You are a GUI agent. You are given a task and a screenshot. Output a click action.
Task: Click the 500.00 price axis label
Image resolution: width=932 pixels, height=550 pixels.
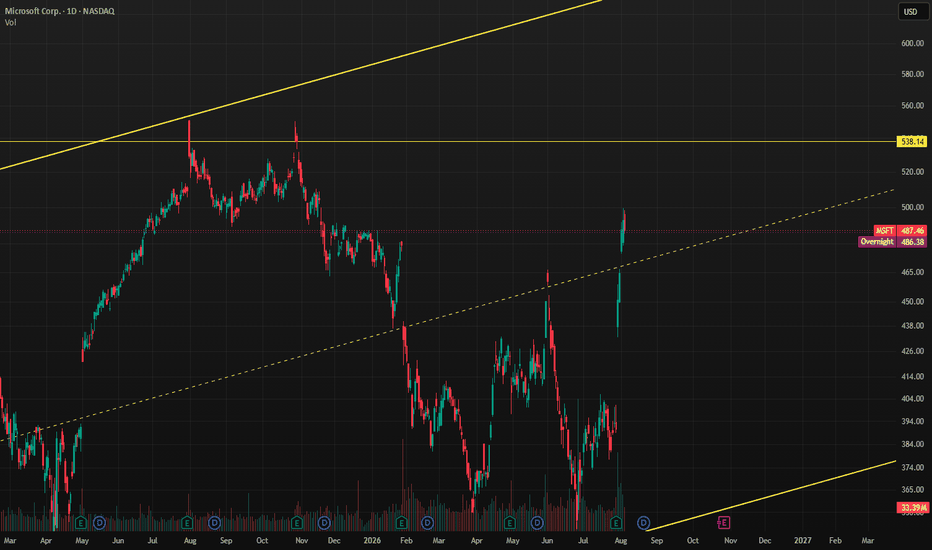click(912, 208)
